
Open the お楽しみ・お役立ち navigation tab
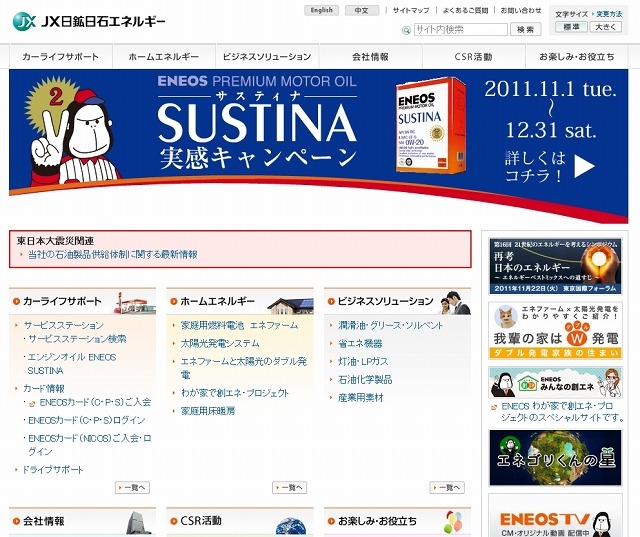pyautogui.click(x=577, y=57)
